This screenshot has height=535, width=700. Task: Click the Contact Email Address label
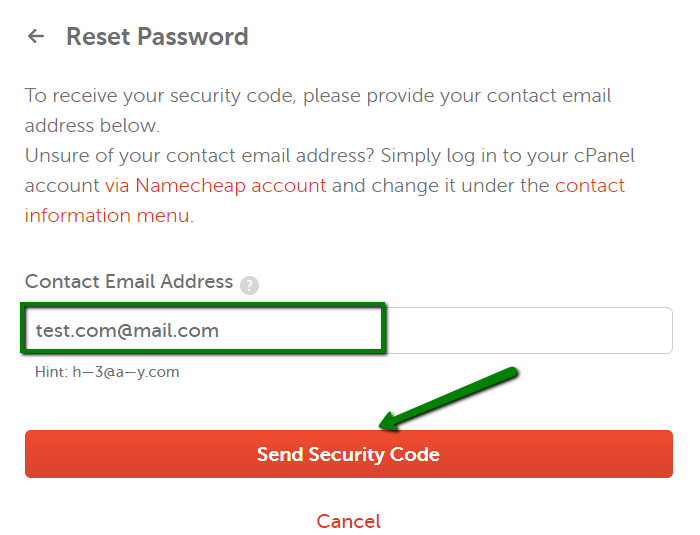tap(129, 282)
